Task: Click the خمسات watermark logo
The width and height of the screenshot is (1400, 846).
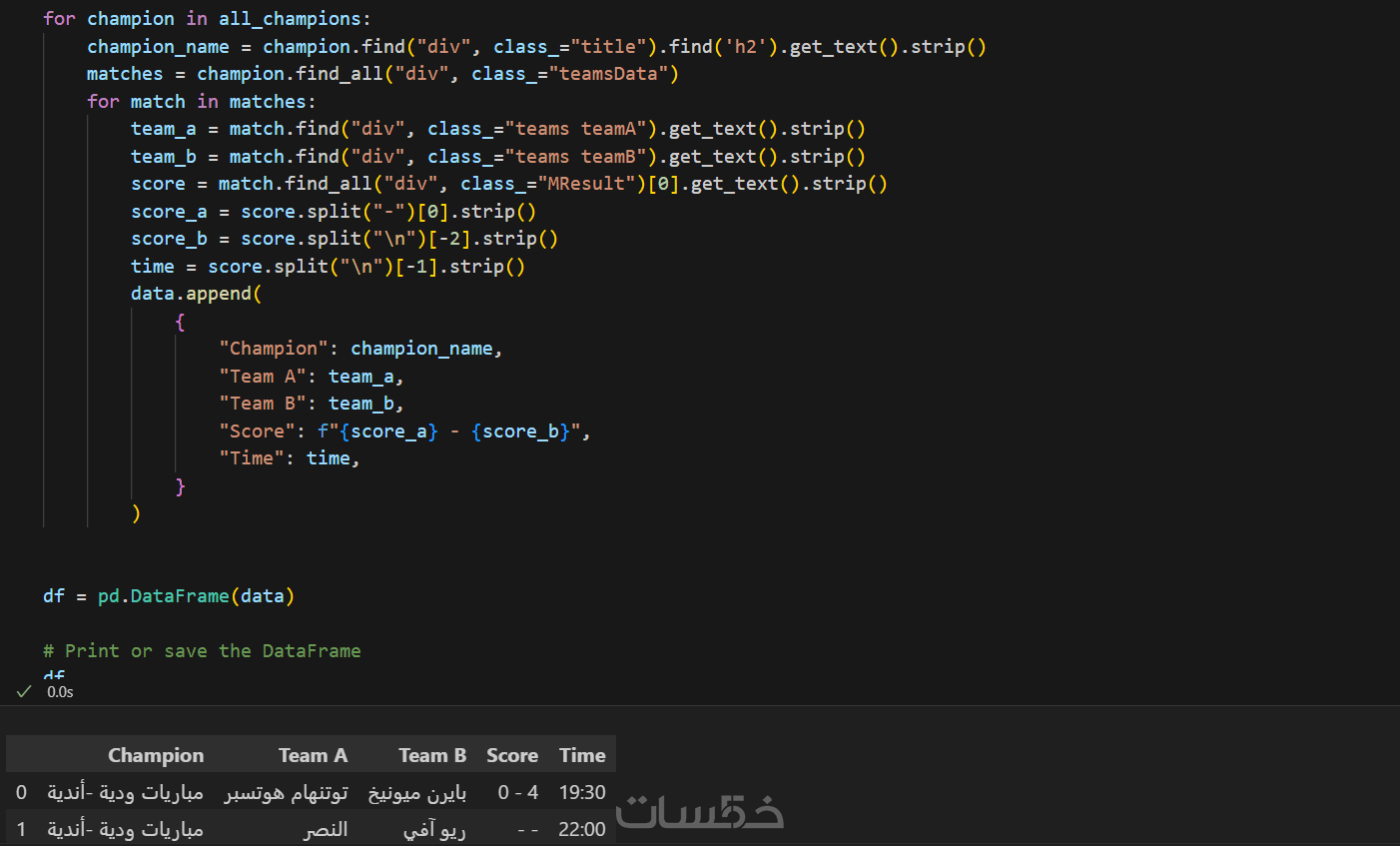Action: [x=699, y=811]
